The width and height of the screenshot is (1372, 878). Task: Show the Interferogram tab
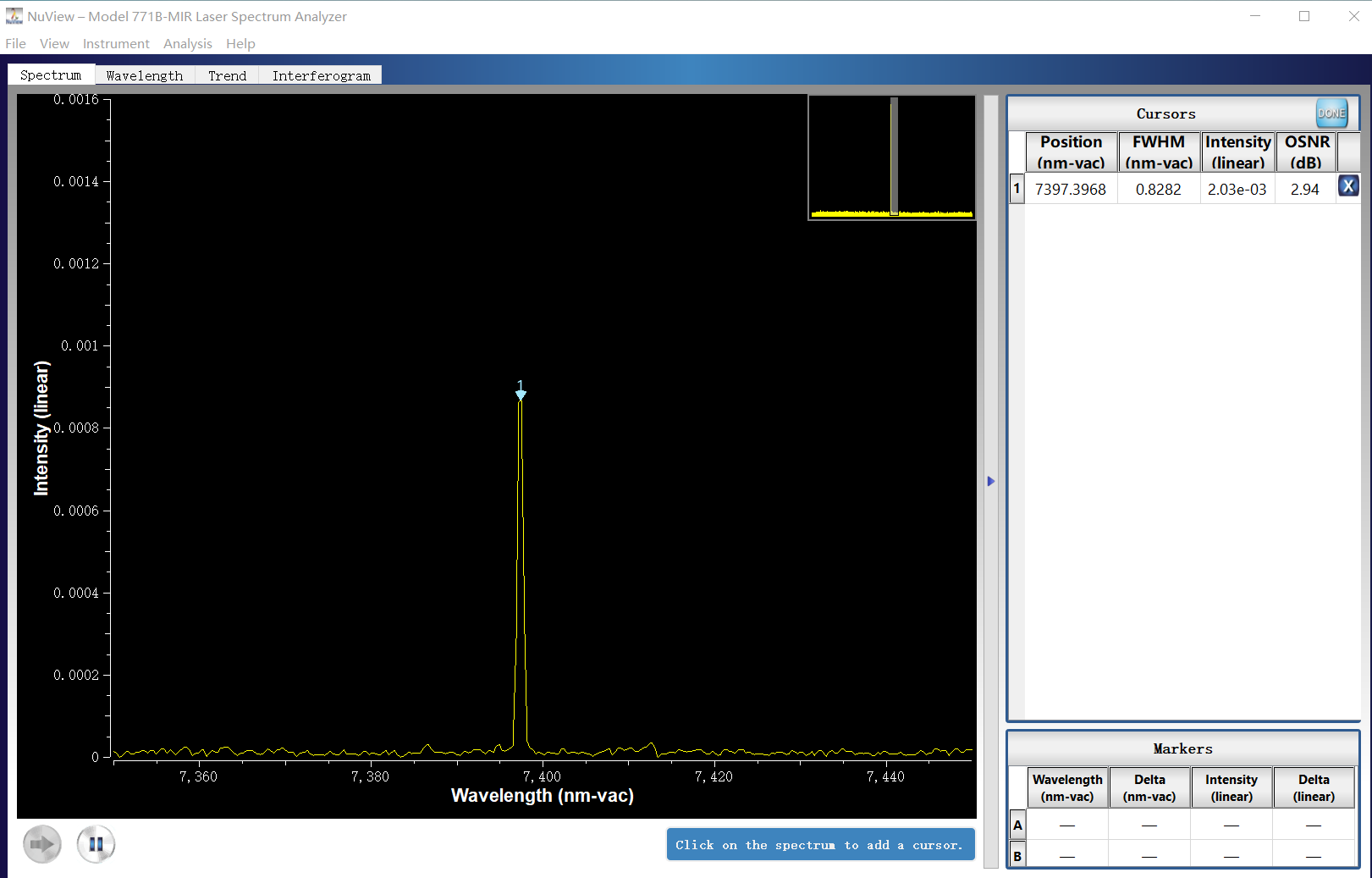(x=321, y=75)
